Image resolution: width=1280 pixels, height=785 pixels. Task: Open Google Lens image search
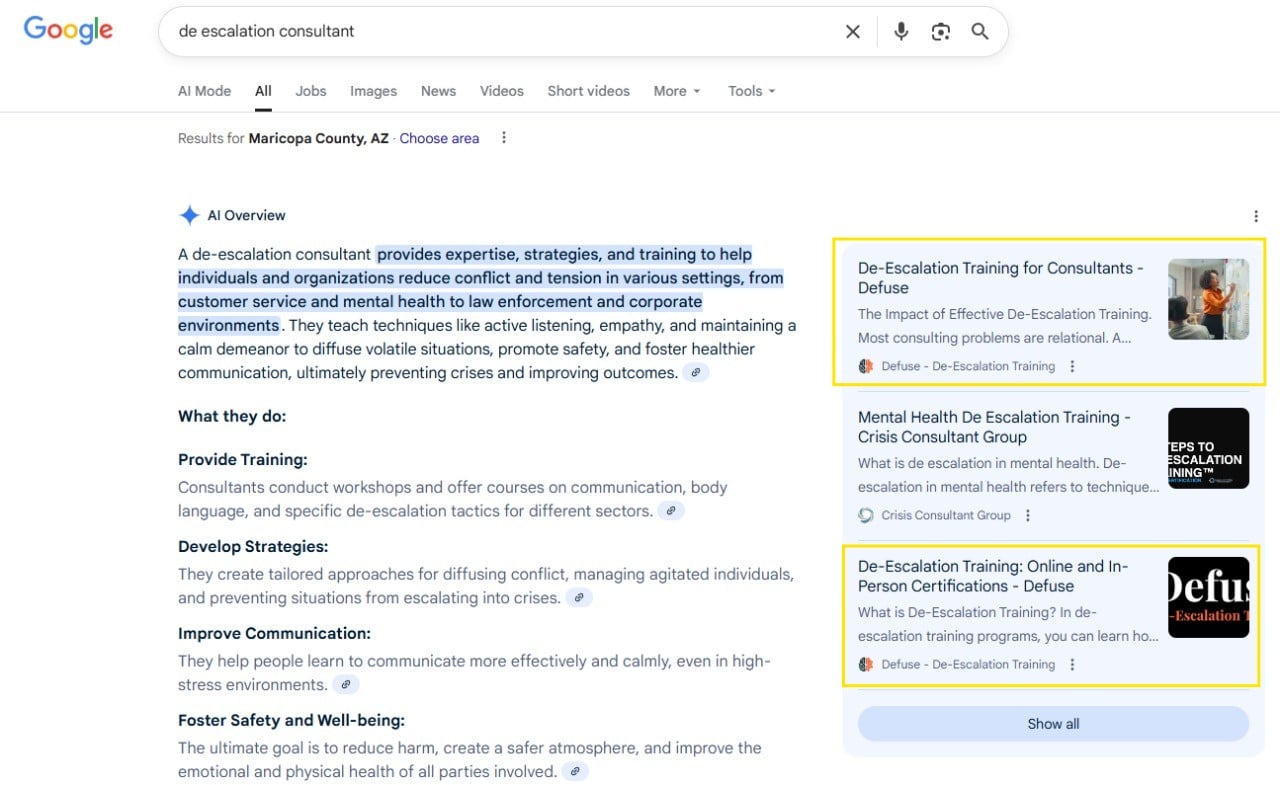940,32
